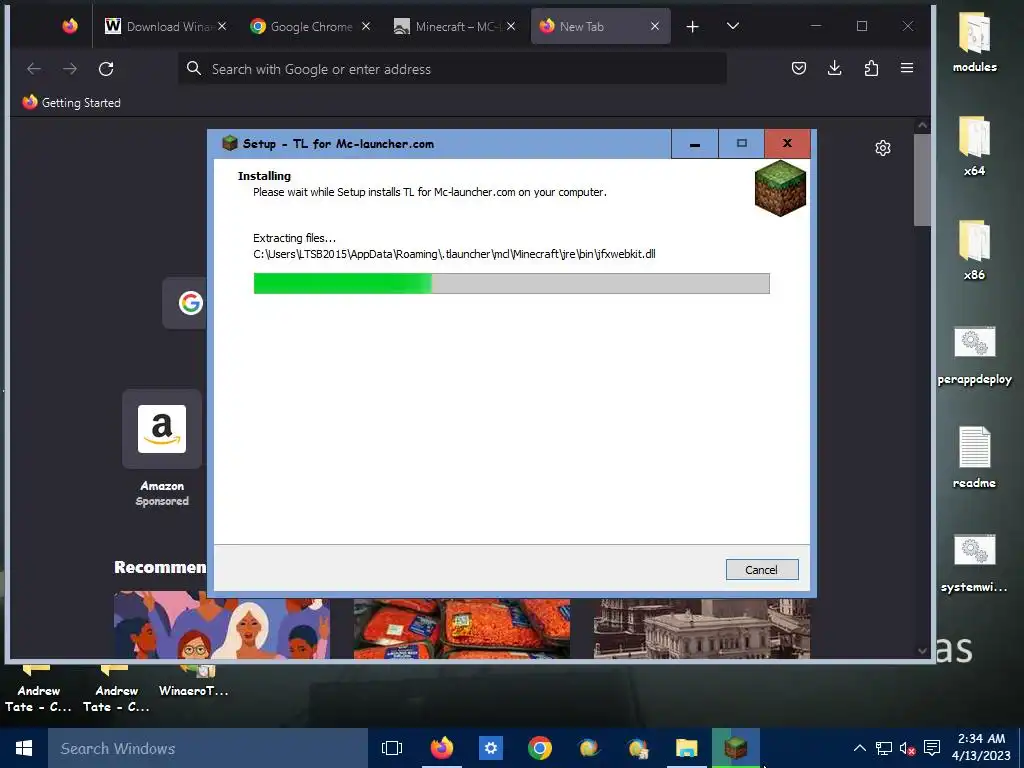Click the muted volume tray icon
This screenshot has height=768, width=1024.
pyautogui.click(x=907, y=748)
